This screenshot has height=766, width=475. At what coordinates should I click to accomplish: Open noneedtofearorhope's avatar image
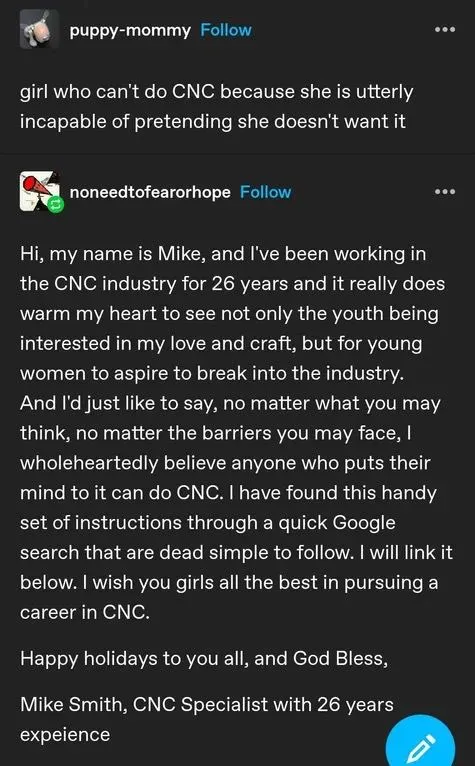[x=39, y=191]
